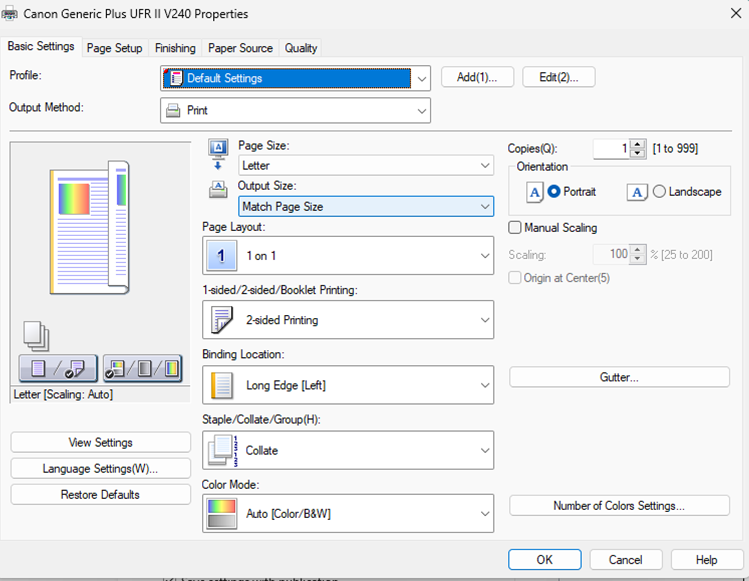Open Language Settings(W)...
749x581 pixels.
100,469
